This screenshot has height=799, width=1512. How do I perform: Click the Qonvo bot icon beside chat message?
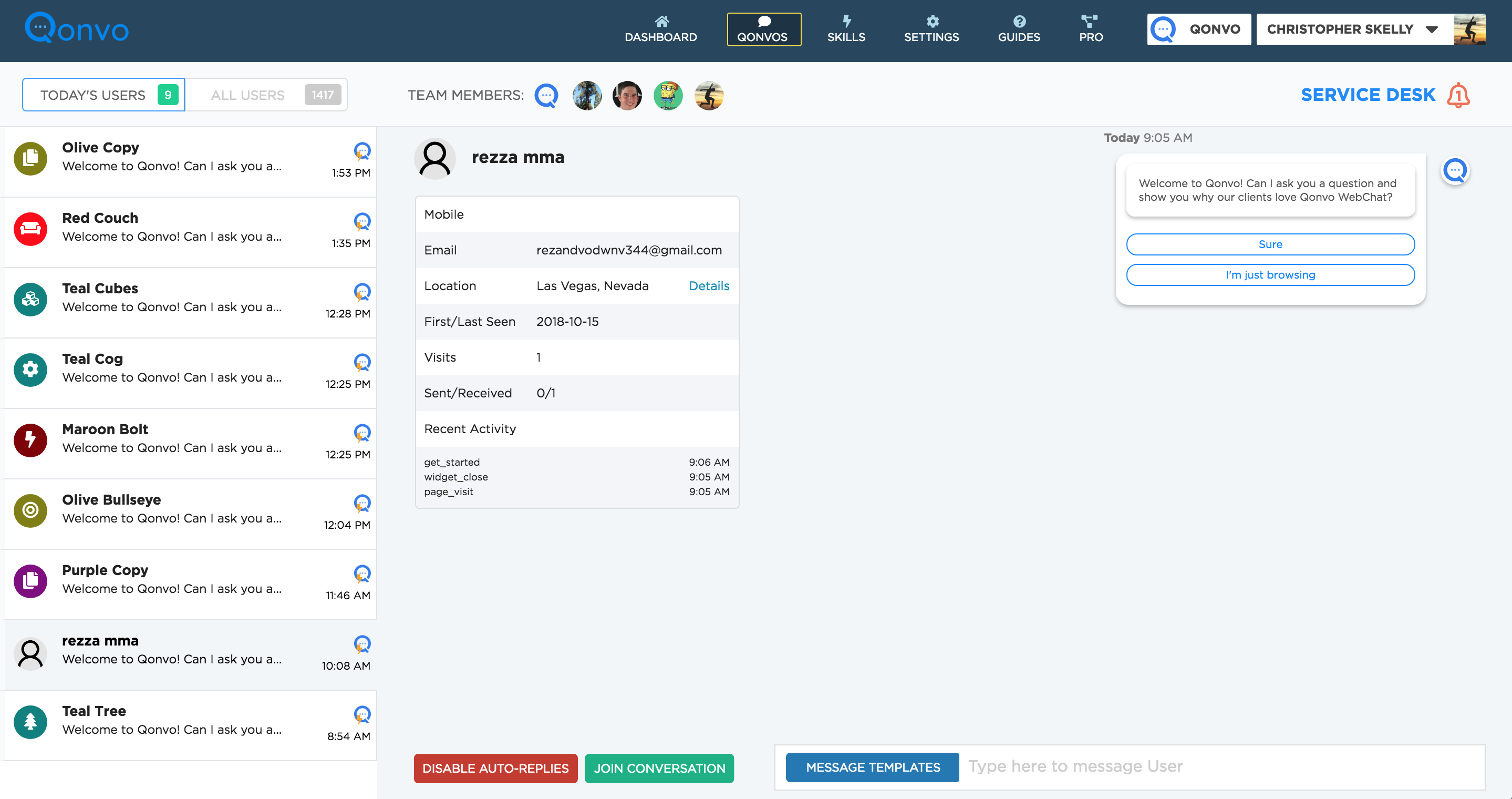pos(1455,171)
